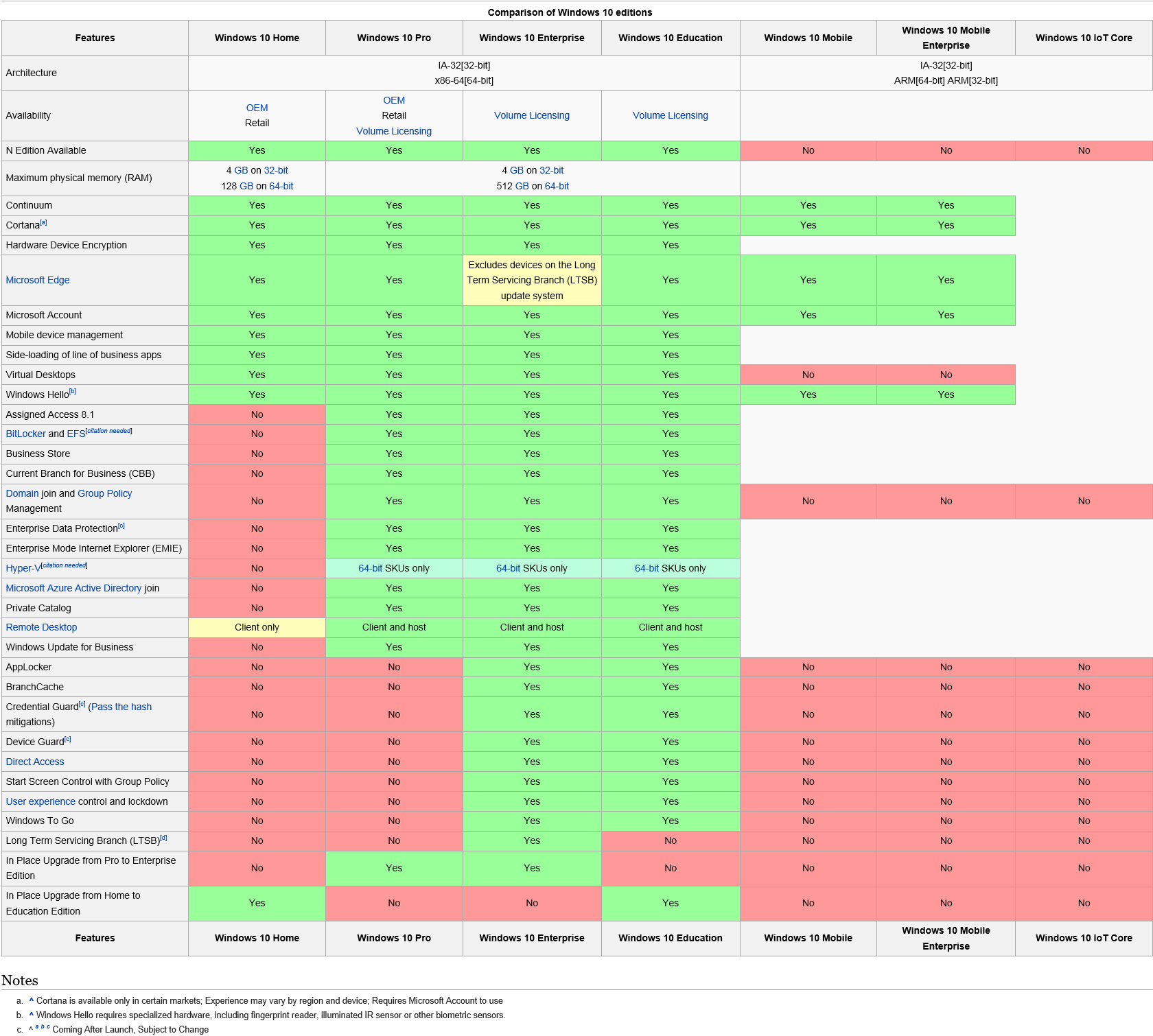Open the Group Policy link after Domain join
The height and width of the screenshot is (1036, 1153).
[x=105, y=493]
